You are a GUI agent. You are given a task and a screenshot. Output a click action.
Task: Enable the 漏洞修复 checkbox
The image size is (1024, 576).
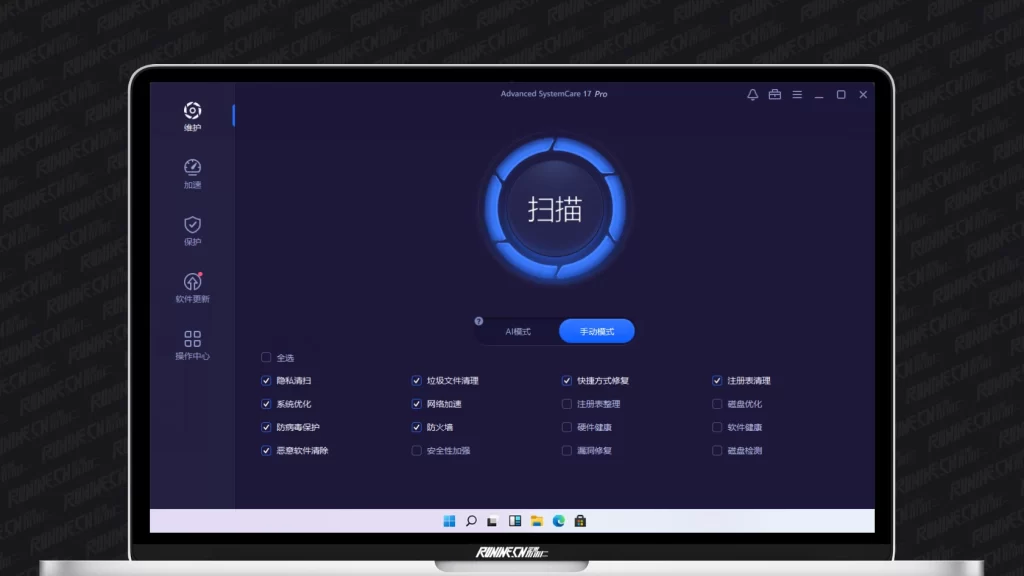coord(567,451)
